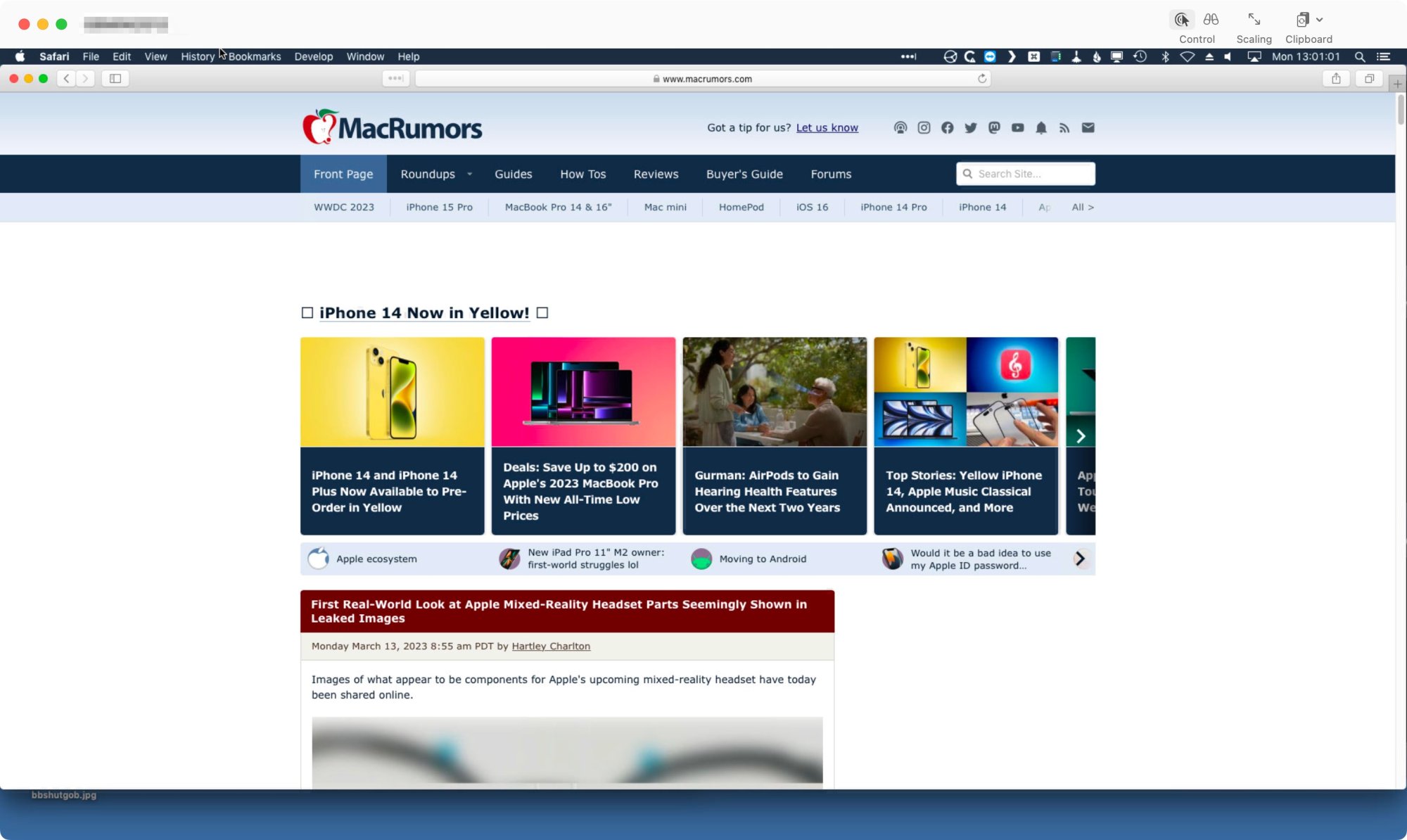Show Safari tab overview
Viewport: 1407px width, 840px height.
coord(1369,79)
